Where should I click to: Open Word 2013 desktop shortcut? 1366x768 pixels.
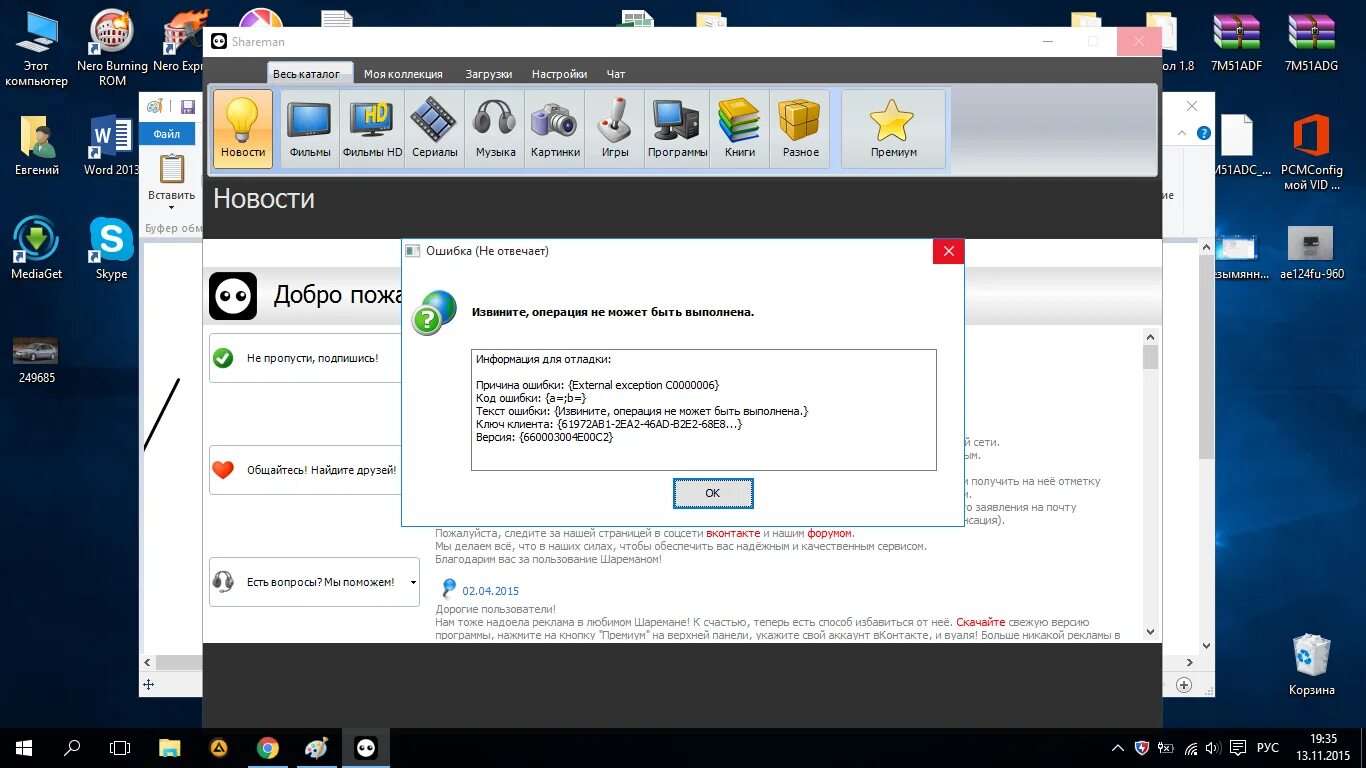click(112, 147)
